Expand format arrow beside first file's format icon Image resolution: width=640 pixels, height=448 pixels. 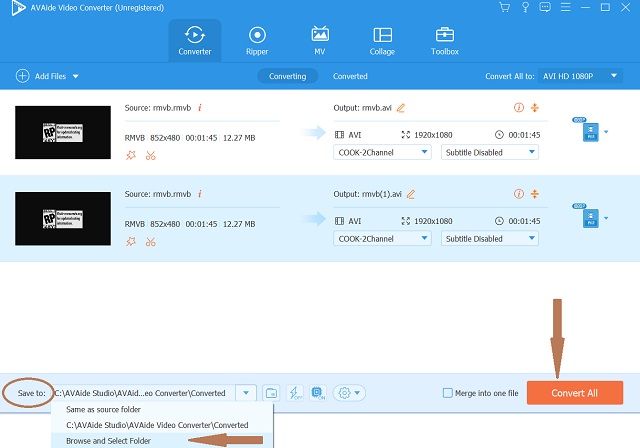coord(606,132)
